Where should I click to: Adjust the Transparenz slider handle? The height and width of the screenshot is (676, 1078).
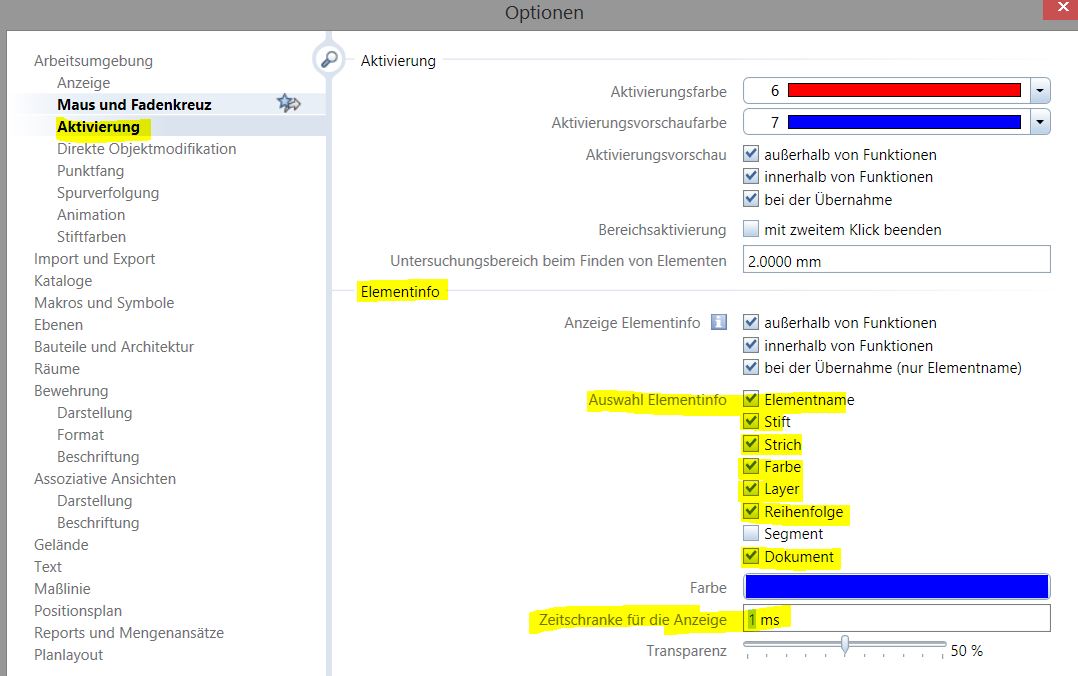pyautogui.click(x=845, y=646)
